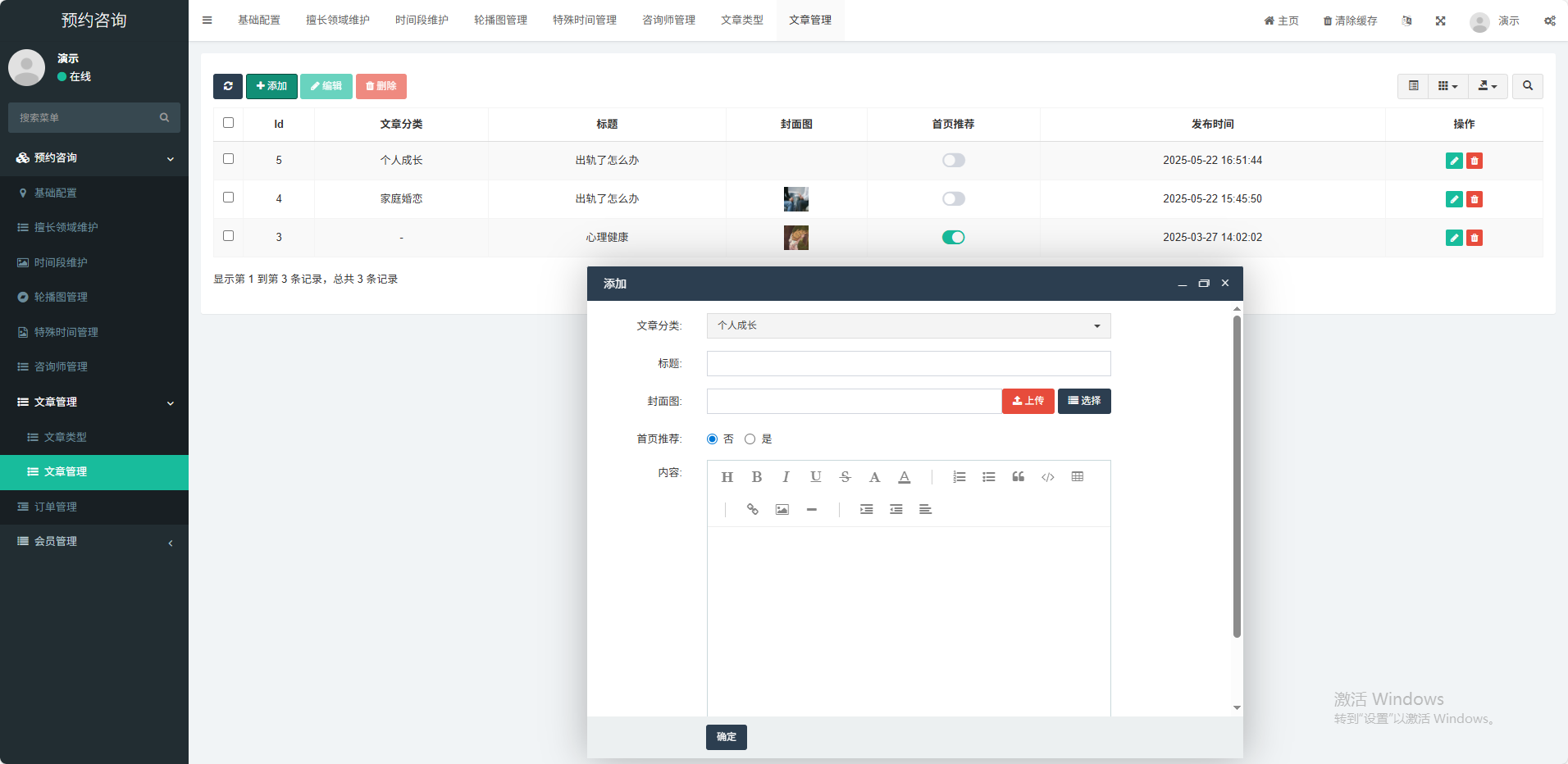
Task: Insert a table with the table icon
Action: click(x=1077, y=477)
